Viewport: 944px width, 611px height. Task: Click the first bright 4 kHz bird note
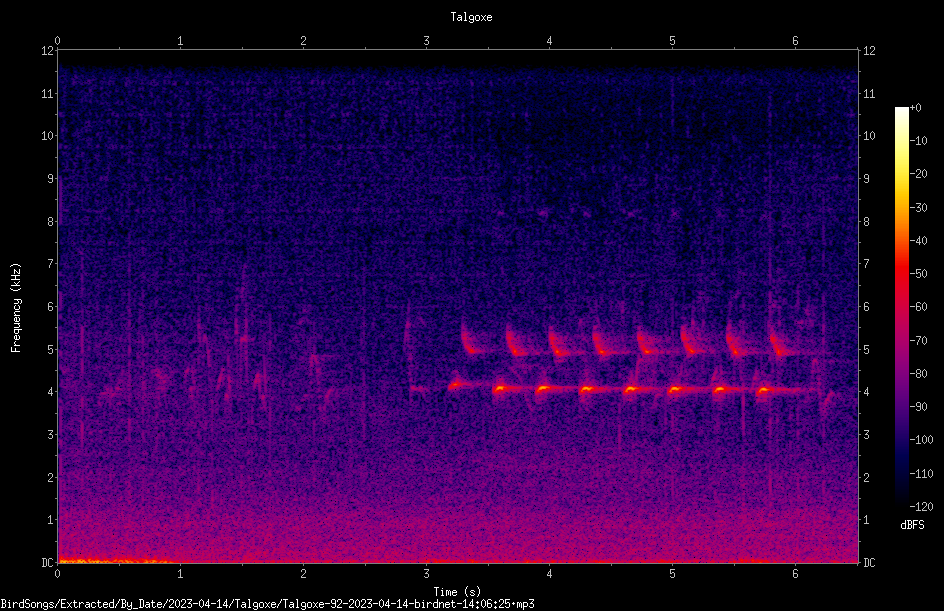coord(456,385)
